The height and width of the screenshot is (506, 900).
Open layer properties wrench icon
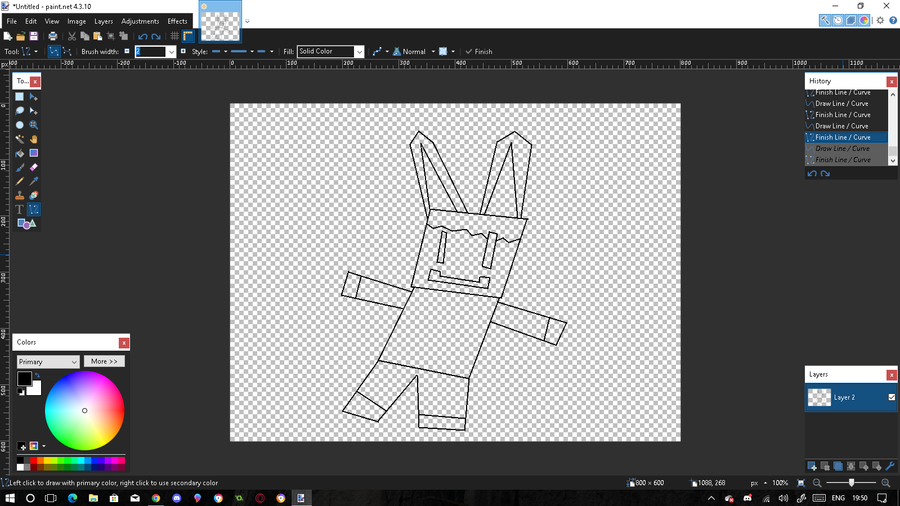[890, 466]
